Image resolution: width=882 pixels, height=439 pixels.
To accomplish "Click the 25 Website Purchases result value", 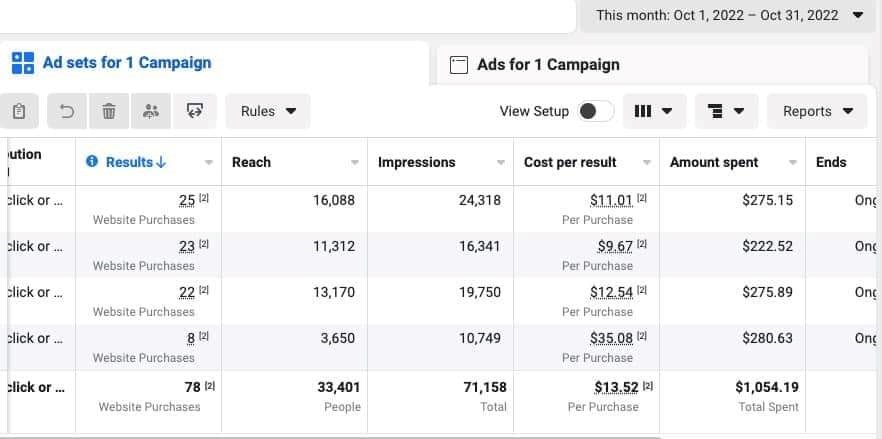I will tap(186, 200).
